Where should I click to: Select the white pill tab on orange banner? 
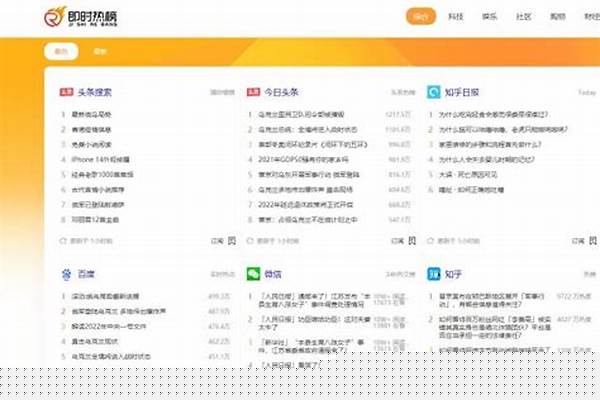61,51
